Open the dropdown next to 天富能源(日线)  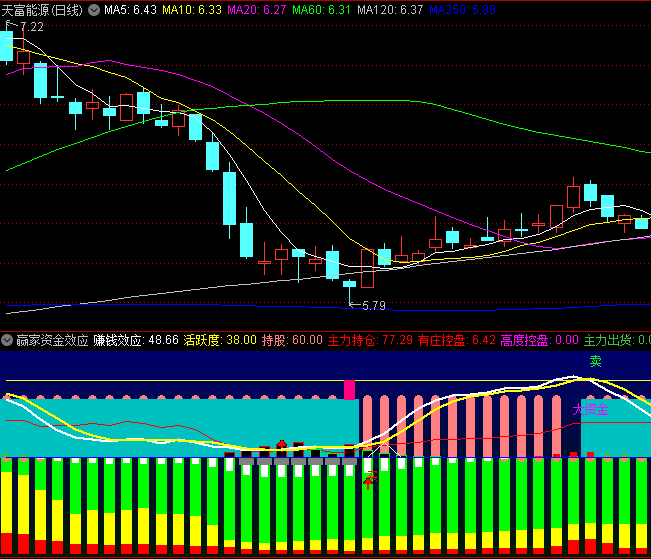94,10
